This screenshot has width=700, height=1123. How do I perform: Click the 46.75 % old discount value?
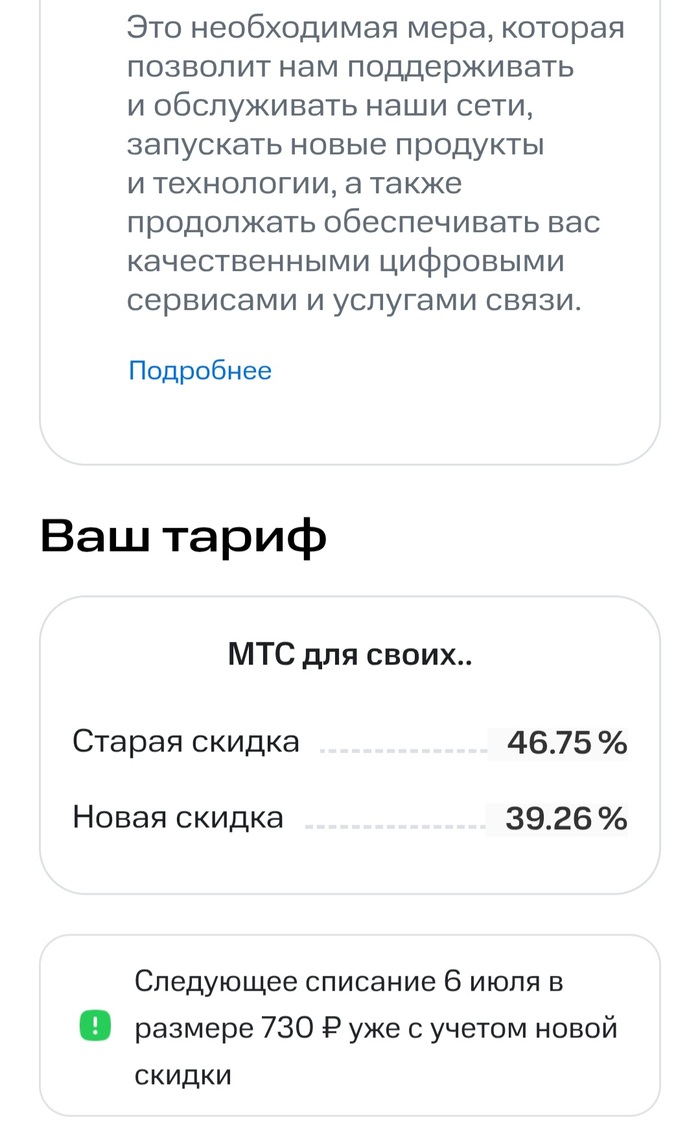click(x=566, y=743)
